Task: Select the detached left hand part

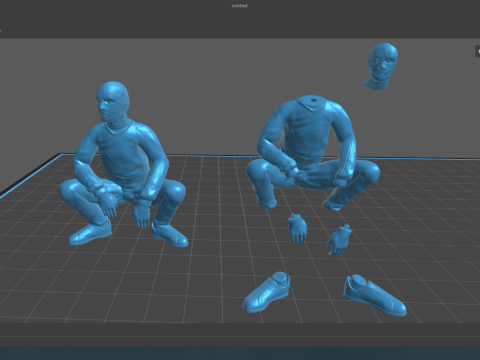Action: [297, 229]
